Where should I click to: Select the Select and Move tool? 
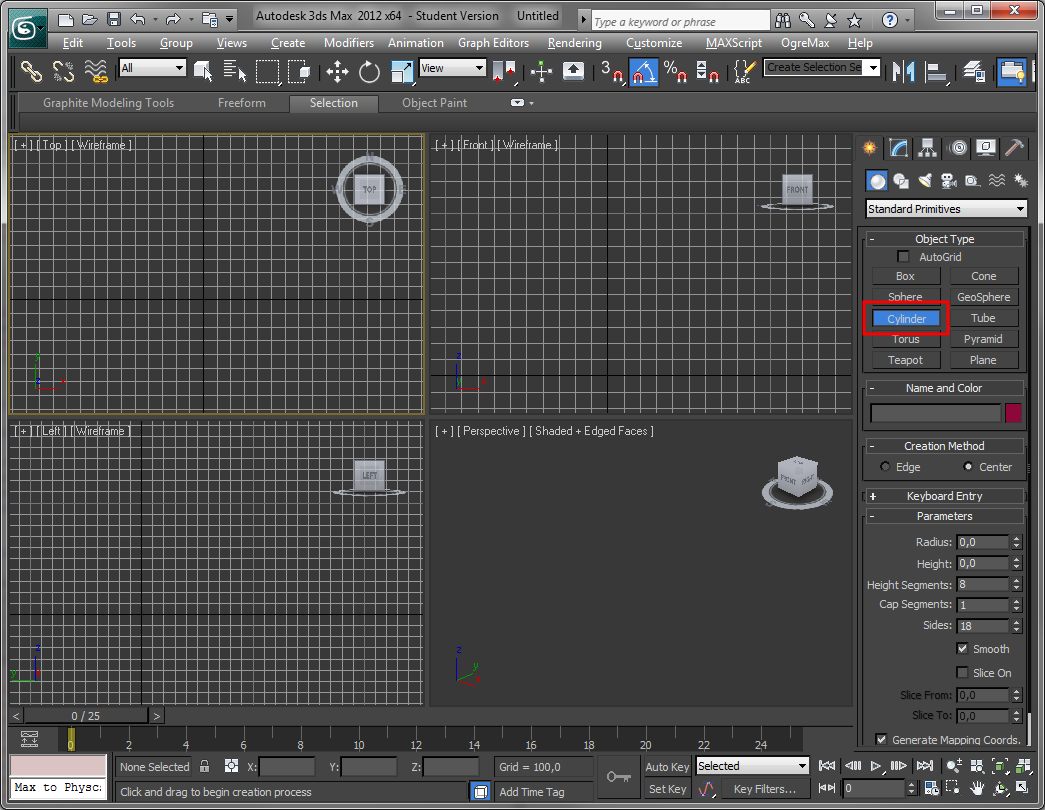point(337,72)
